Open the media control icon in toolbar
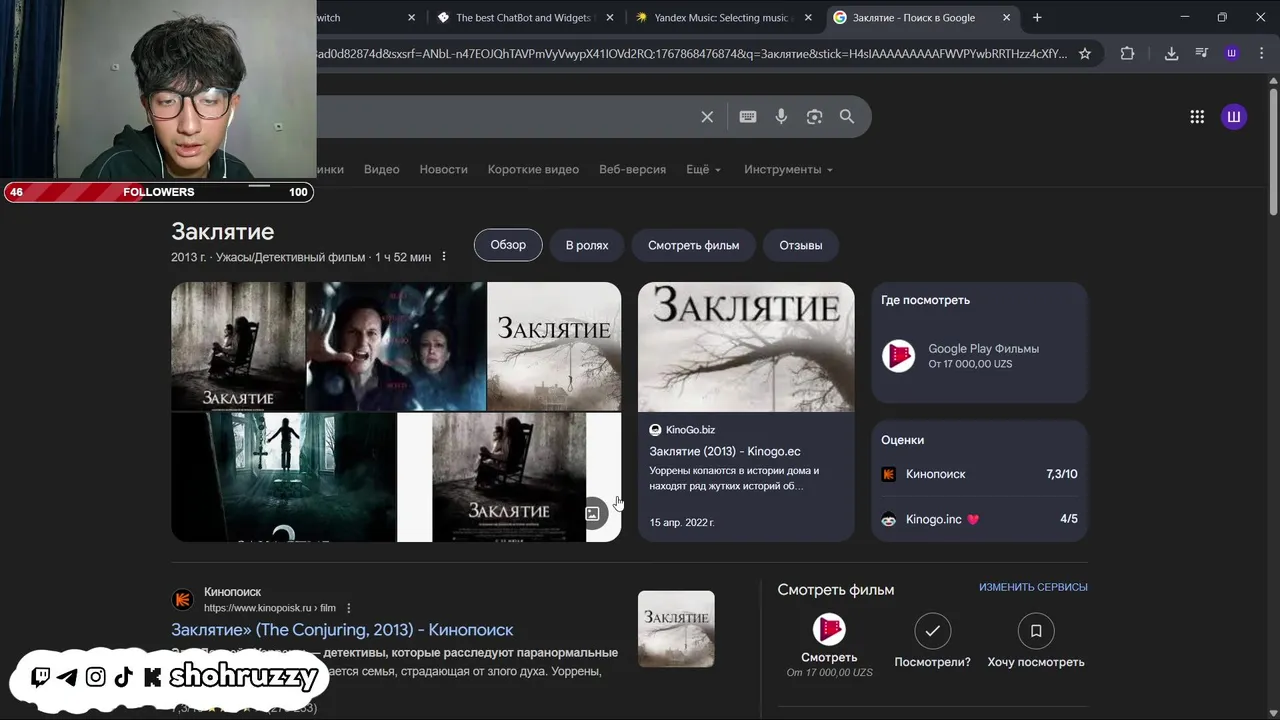This screenshot has height=720, width=1280. point(1201,53)
